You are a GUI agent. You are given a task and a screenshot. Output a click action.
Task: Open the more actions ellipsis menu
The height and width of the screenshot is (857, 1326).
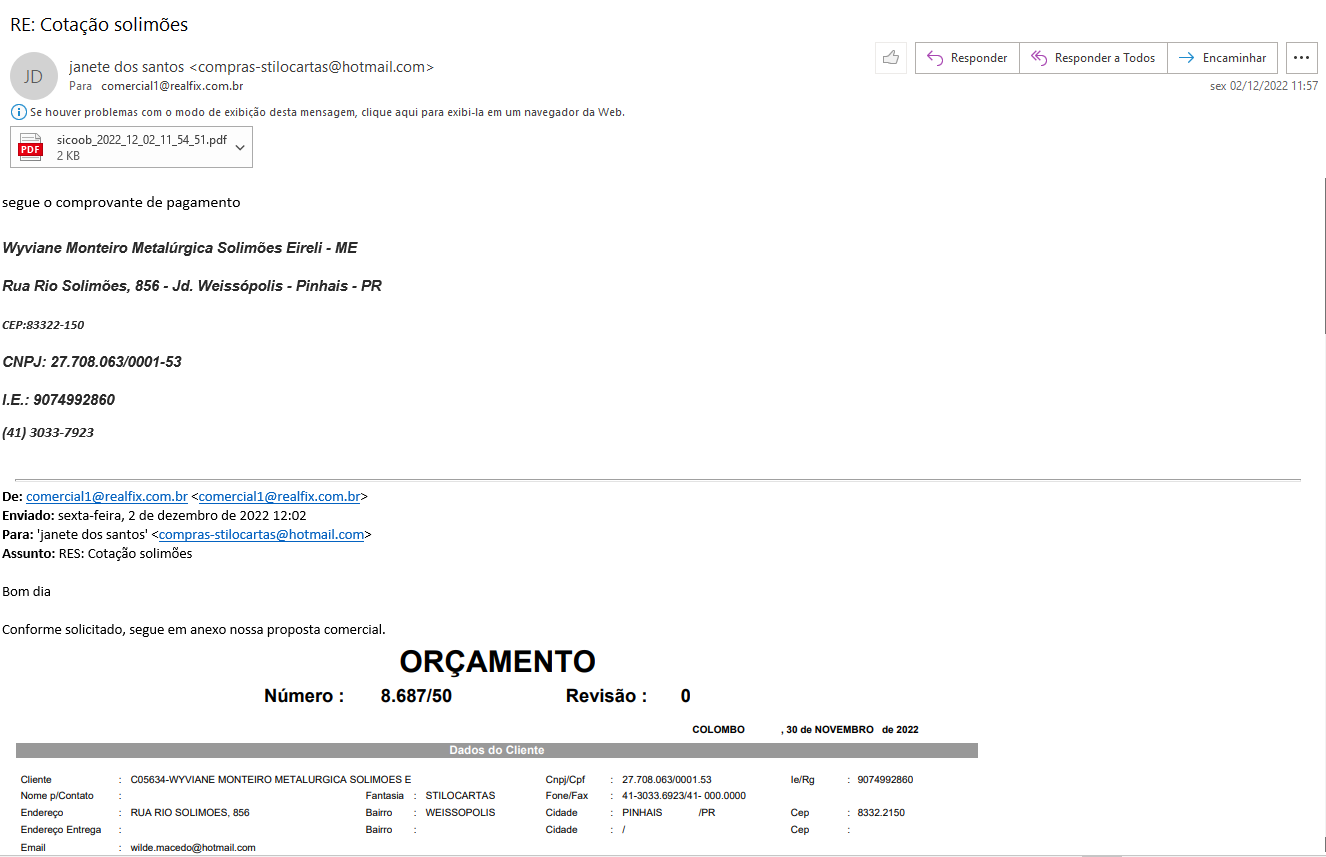point(1301,58)
